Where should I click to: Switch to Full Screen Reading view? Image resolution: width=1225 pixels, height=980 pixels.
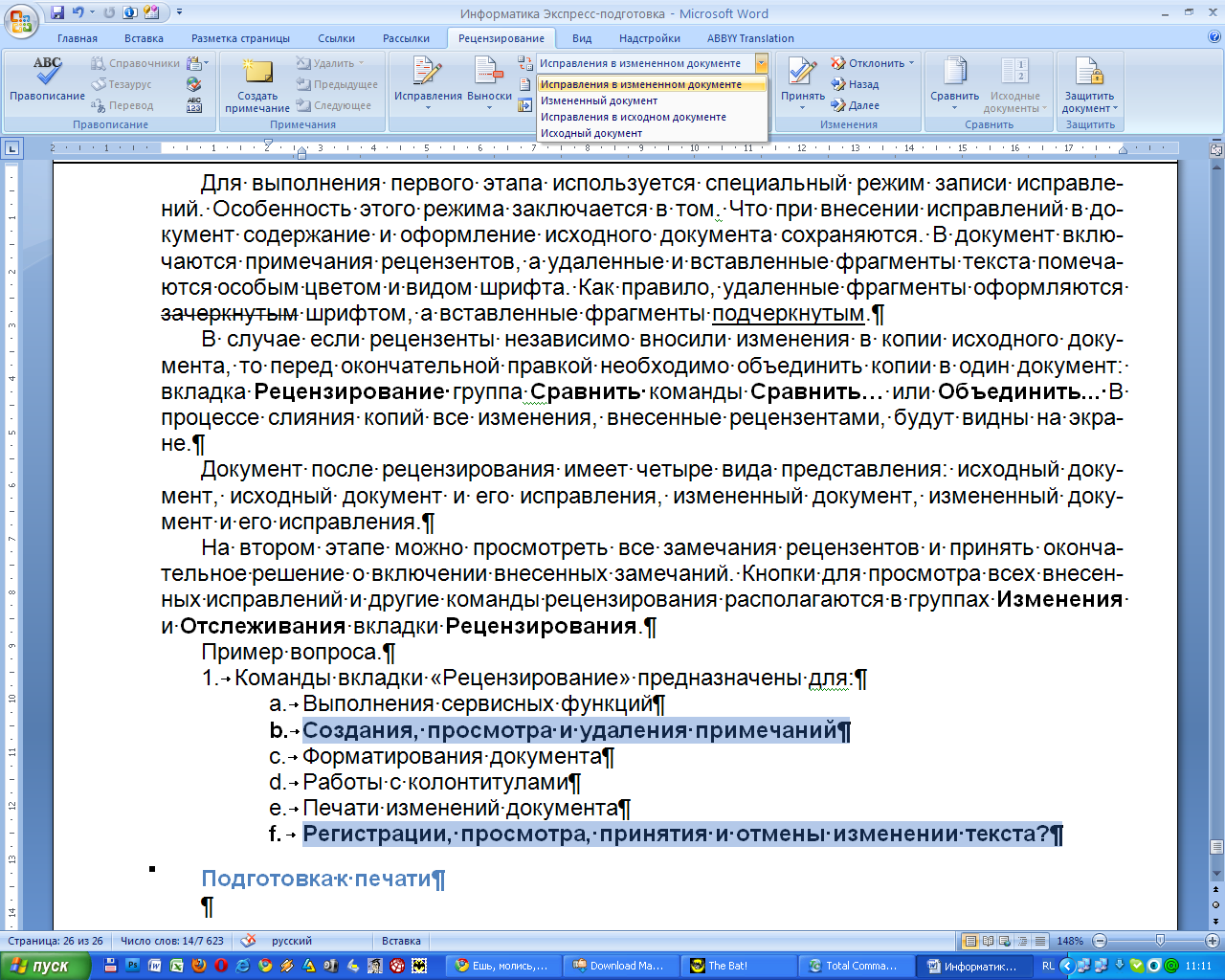click(989, 941)
